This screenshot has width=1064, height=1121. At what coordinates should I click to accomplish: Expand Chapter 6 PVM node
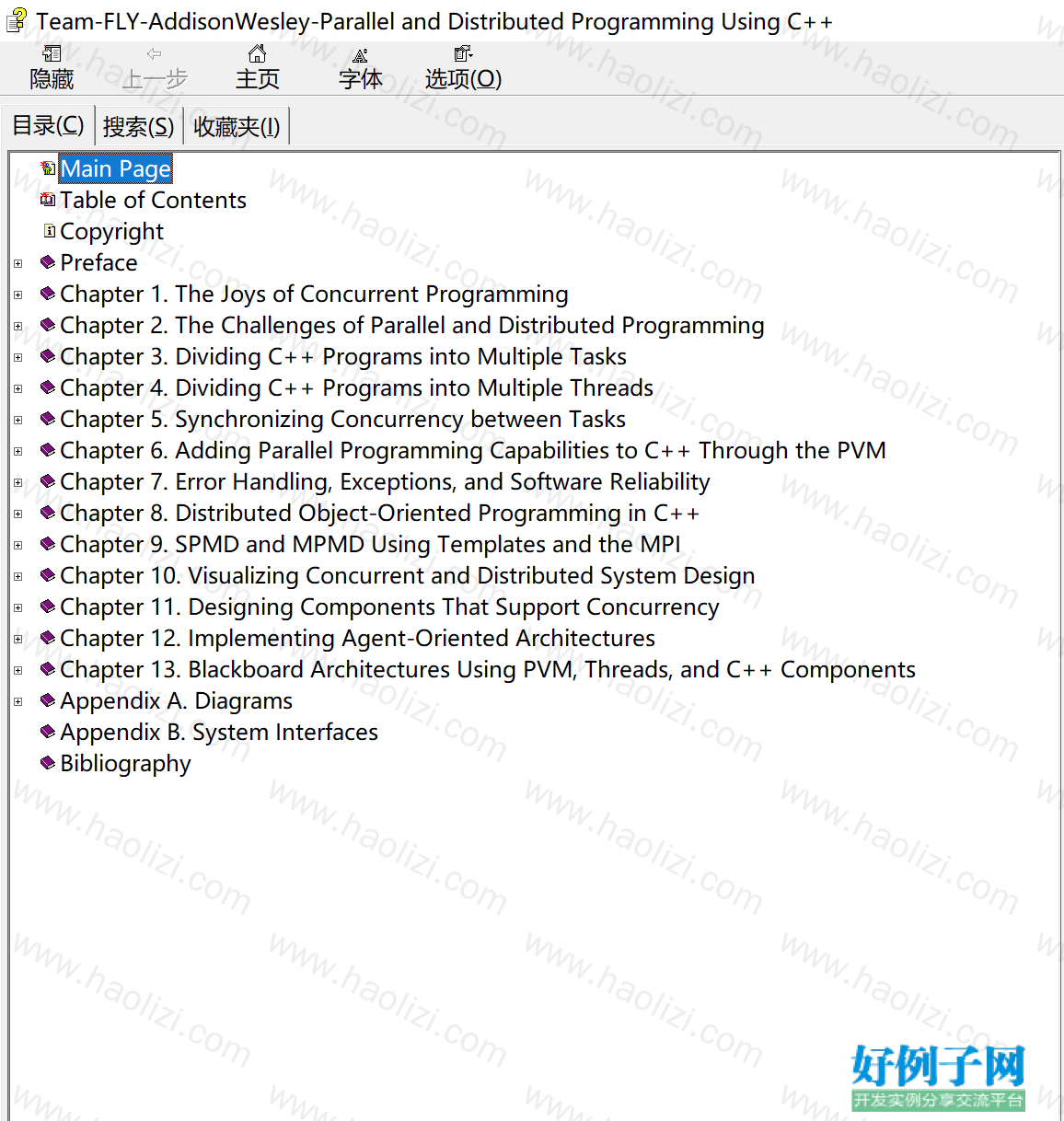coord(17,452)
